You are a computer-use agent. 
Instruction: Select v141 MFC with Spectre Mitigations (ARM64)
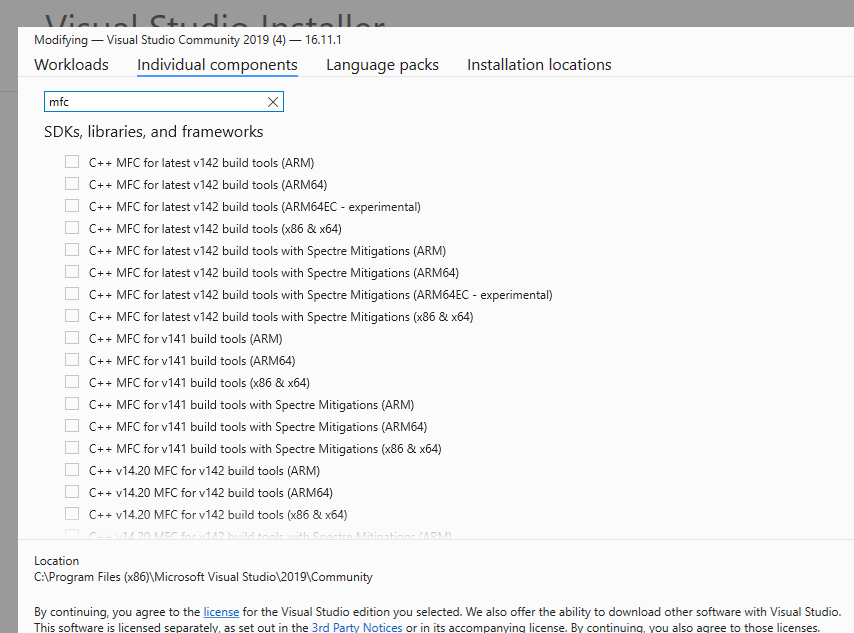[x=72, y=426]
